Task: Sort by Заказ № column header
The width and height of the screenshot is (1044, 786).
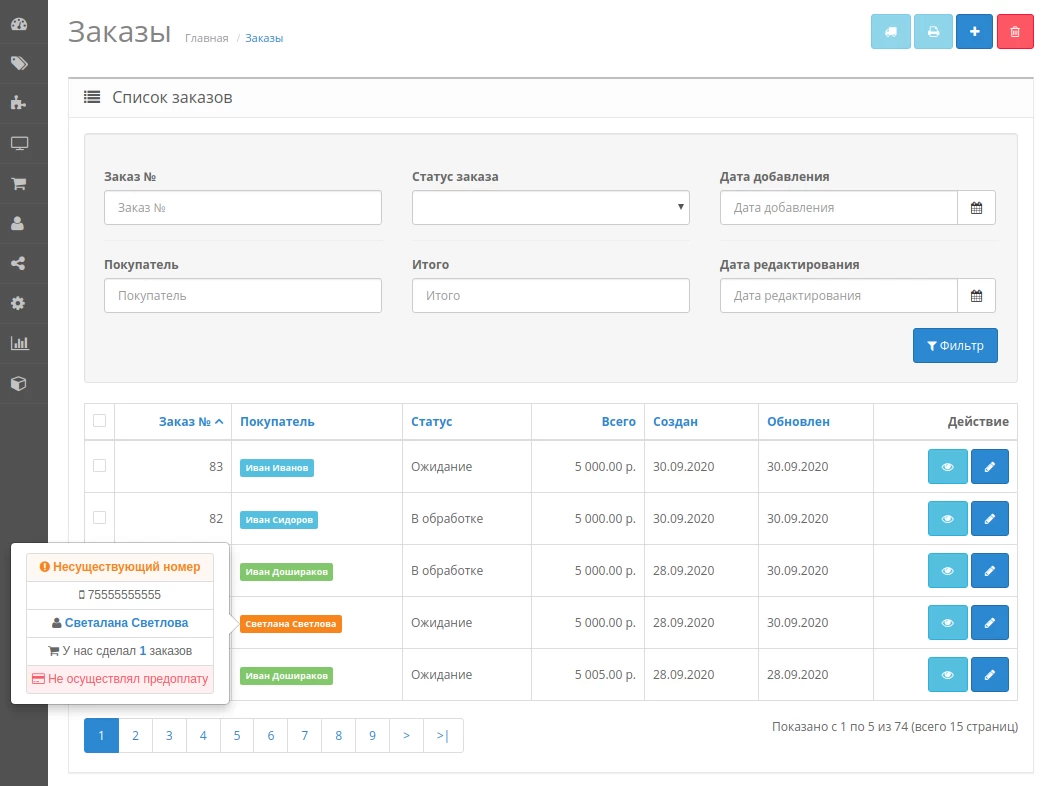Action: pyautogui.click(x=190, y=421)
